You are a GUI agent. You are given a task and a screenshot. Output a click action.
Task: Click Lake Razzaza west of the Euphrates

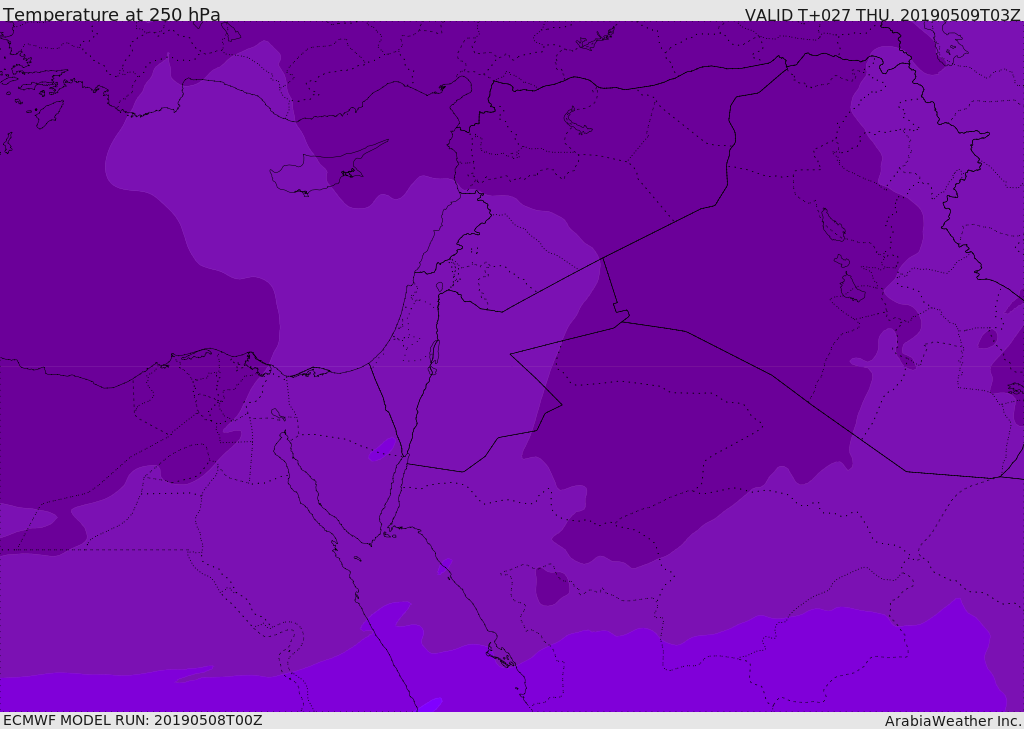(851, 288)
